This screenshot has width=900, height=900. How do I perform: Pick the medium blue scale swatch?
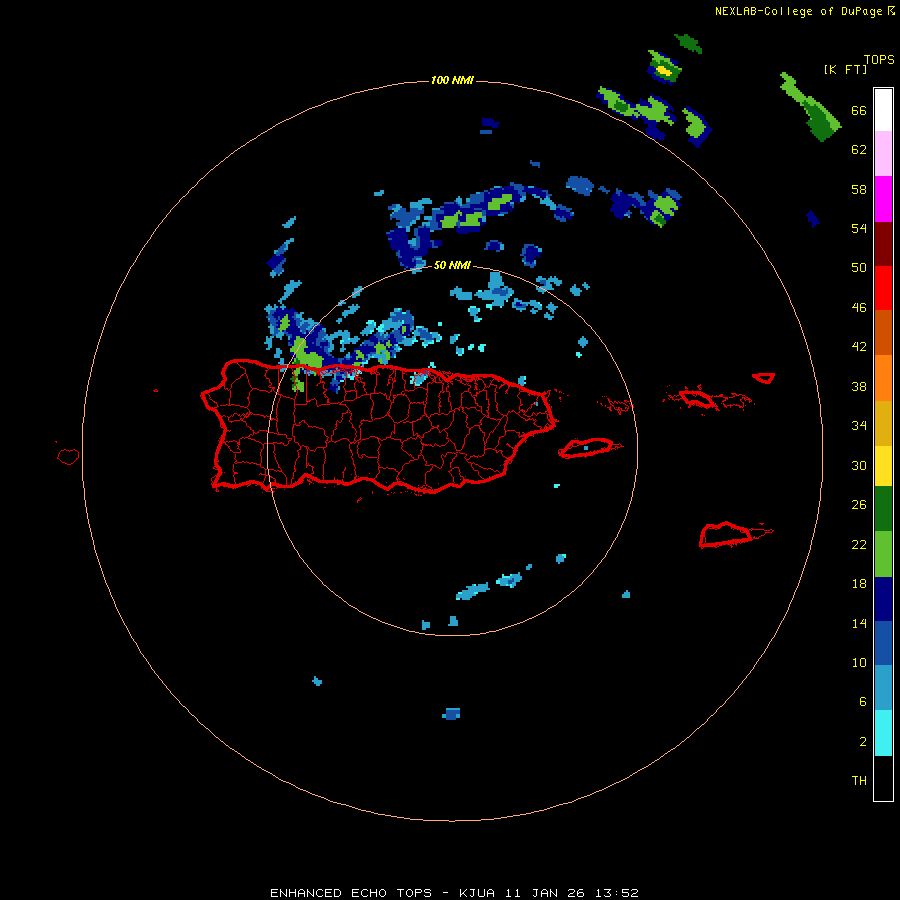click(x=883, y=643)
